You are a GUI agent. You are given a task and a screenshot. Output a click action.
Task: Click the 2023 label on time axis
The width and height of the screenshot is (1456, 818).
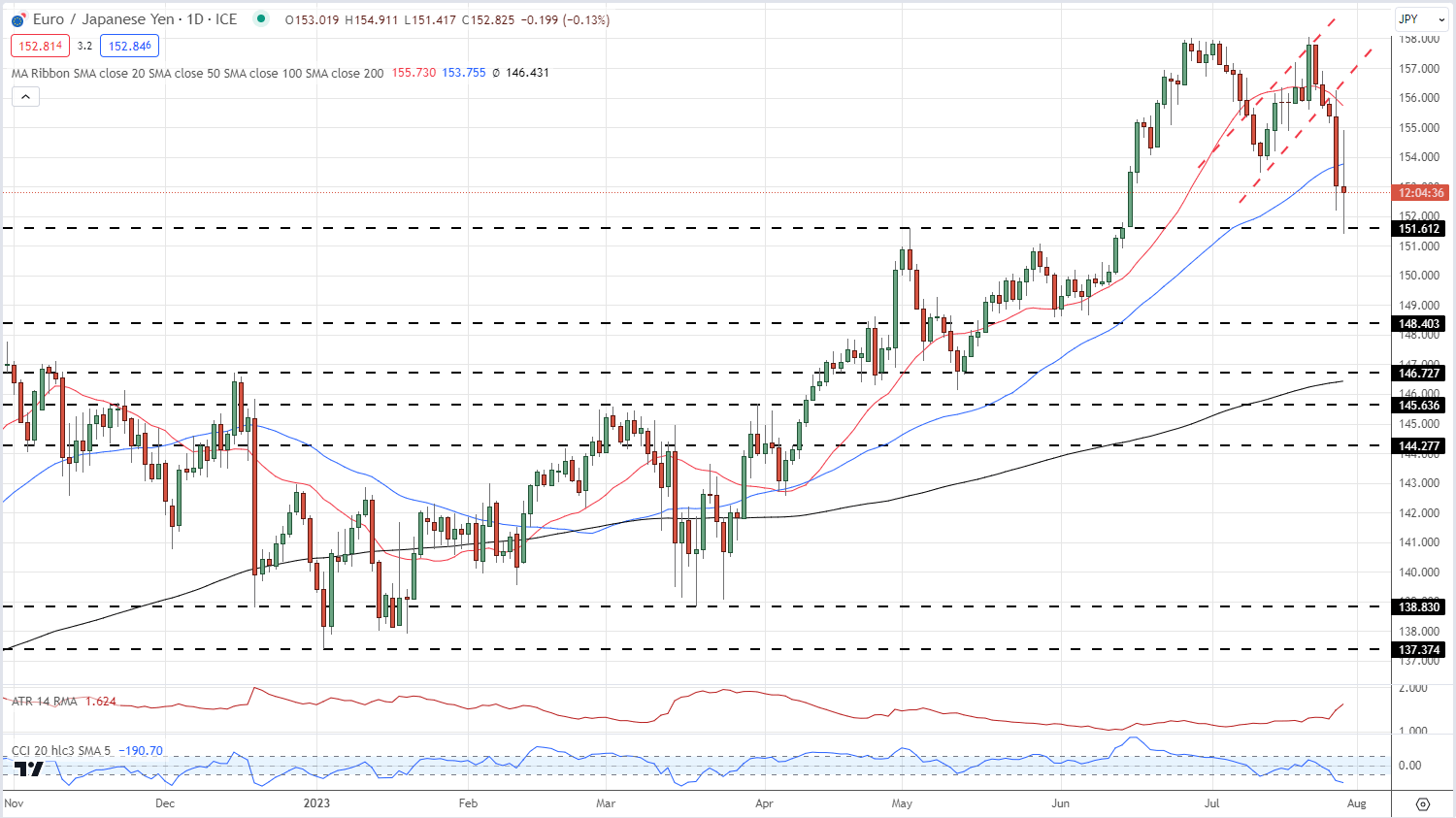(x=316, y=803)
